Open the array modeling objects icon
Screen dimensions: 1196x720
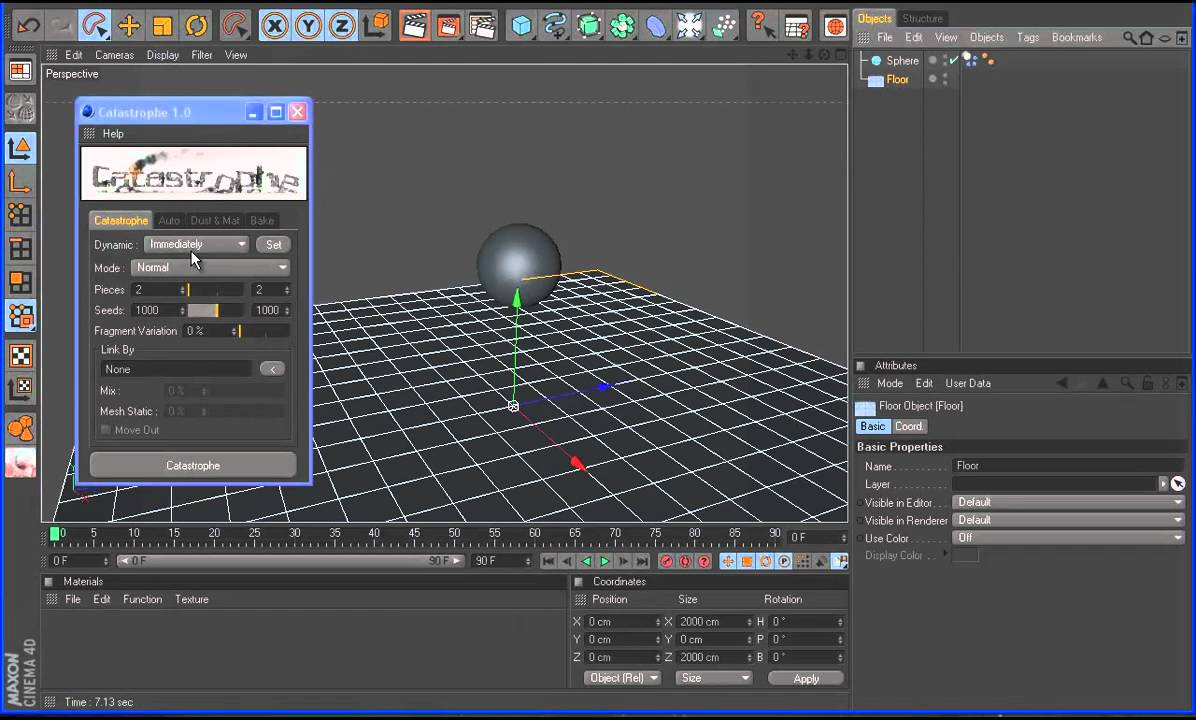pyautogui.click(x=622, y=26)
